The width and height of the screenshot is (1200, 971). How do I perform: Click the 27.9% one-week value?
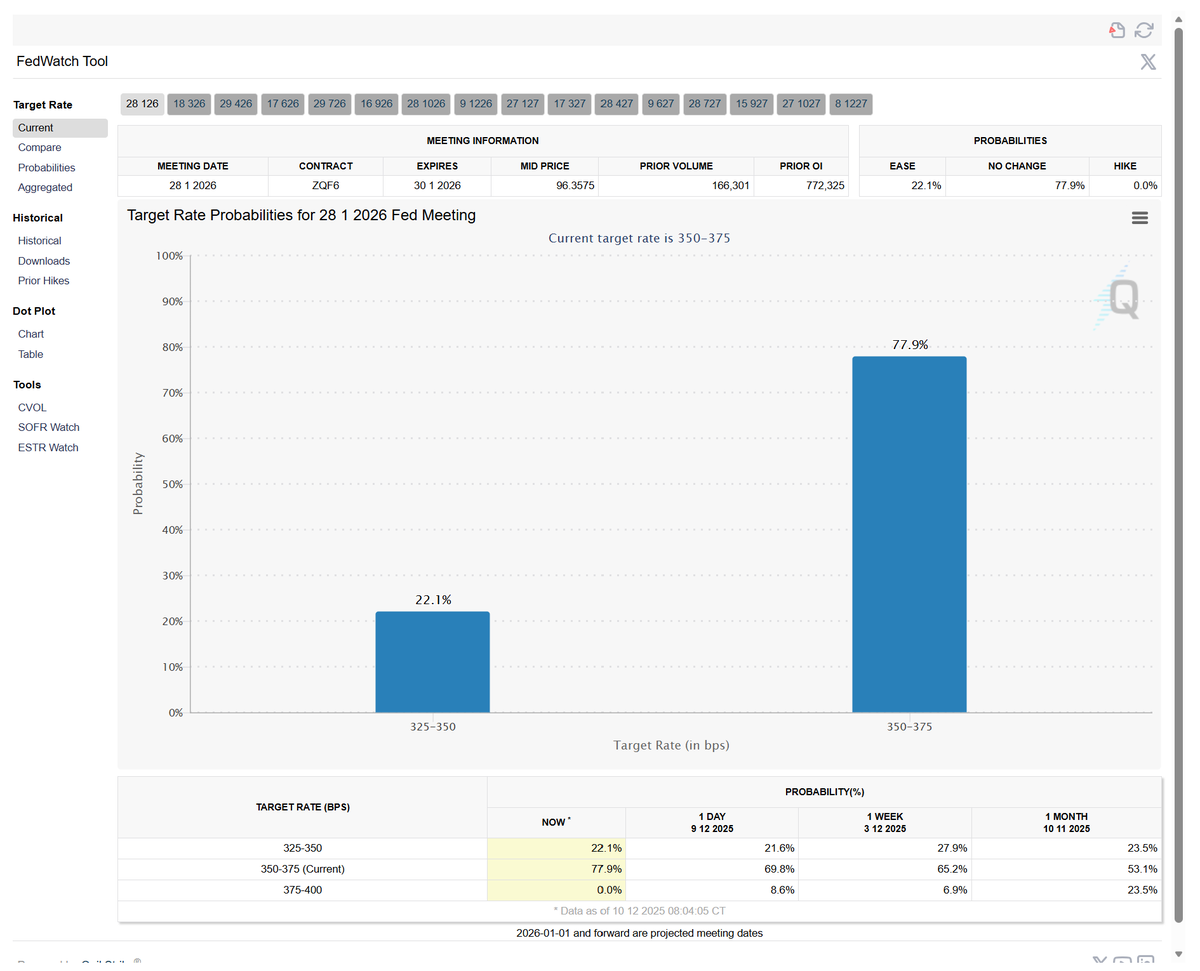point(951,848)
